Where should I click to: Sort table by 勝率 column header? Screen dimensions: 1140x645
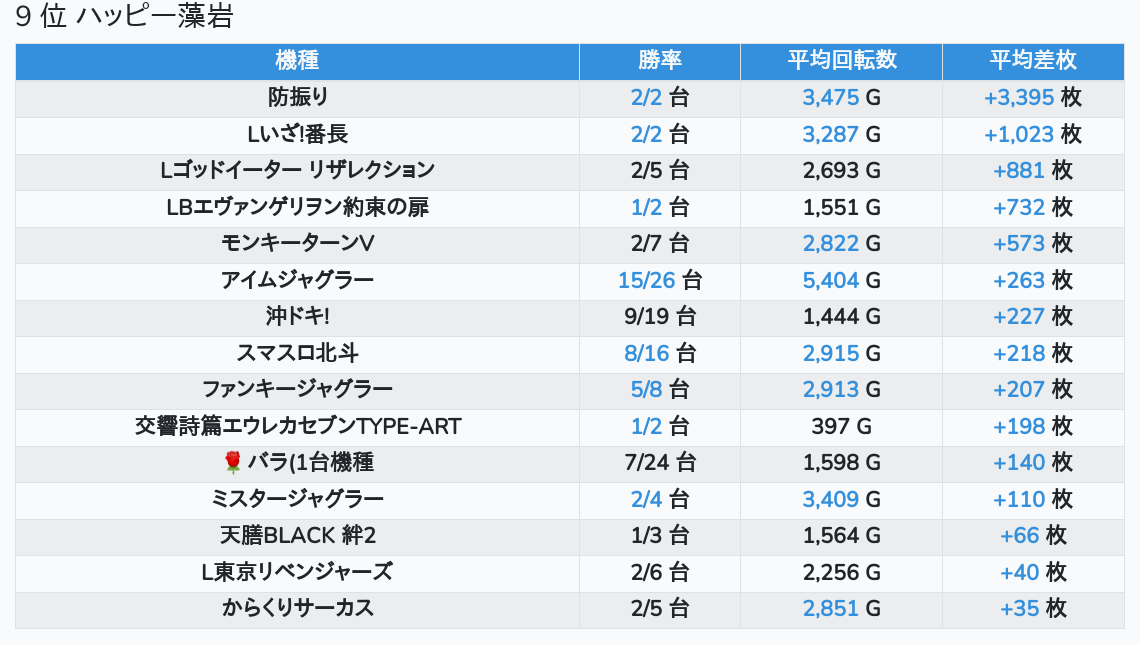(x=659, y=60)
